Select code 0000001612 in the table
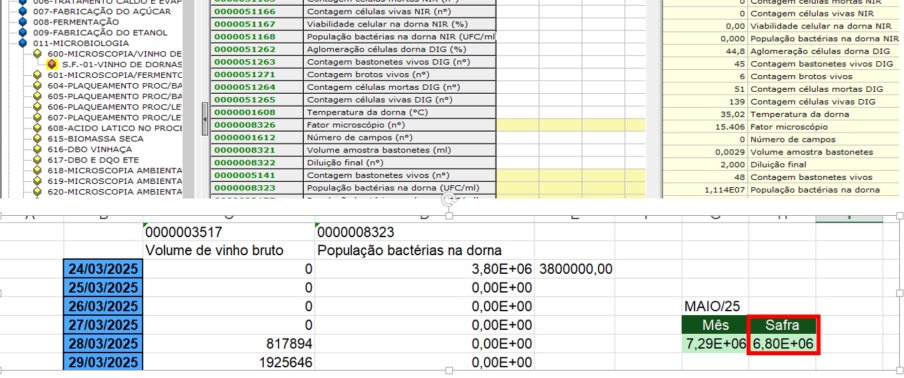 (x=257, y=137)
